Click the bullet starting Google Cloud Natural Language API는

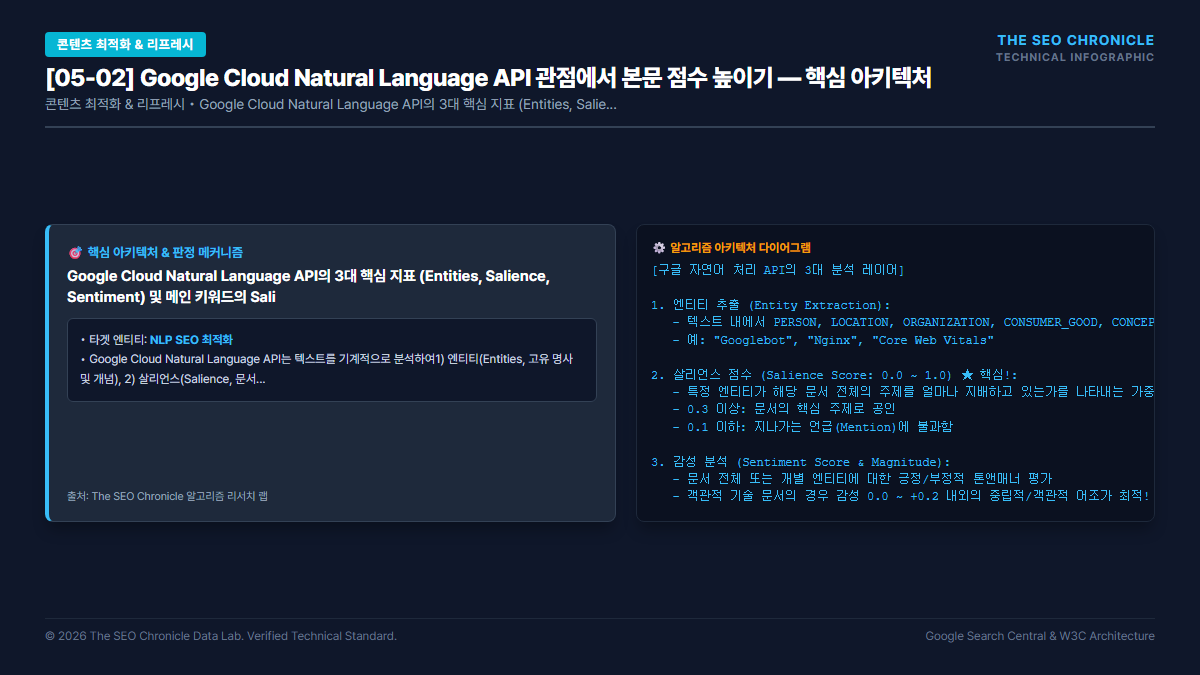[326, 369]
